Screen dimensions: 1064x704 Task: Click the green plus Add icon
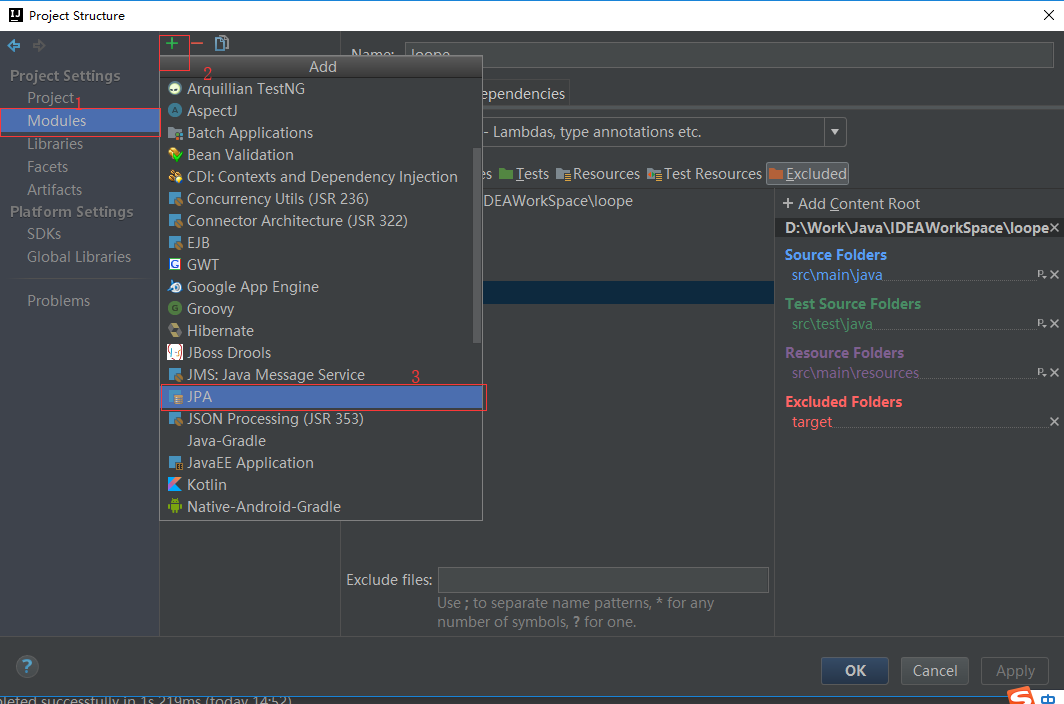(x=172, y=44)
